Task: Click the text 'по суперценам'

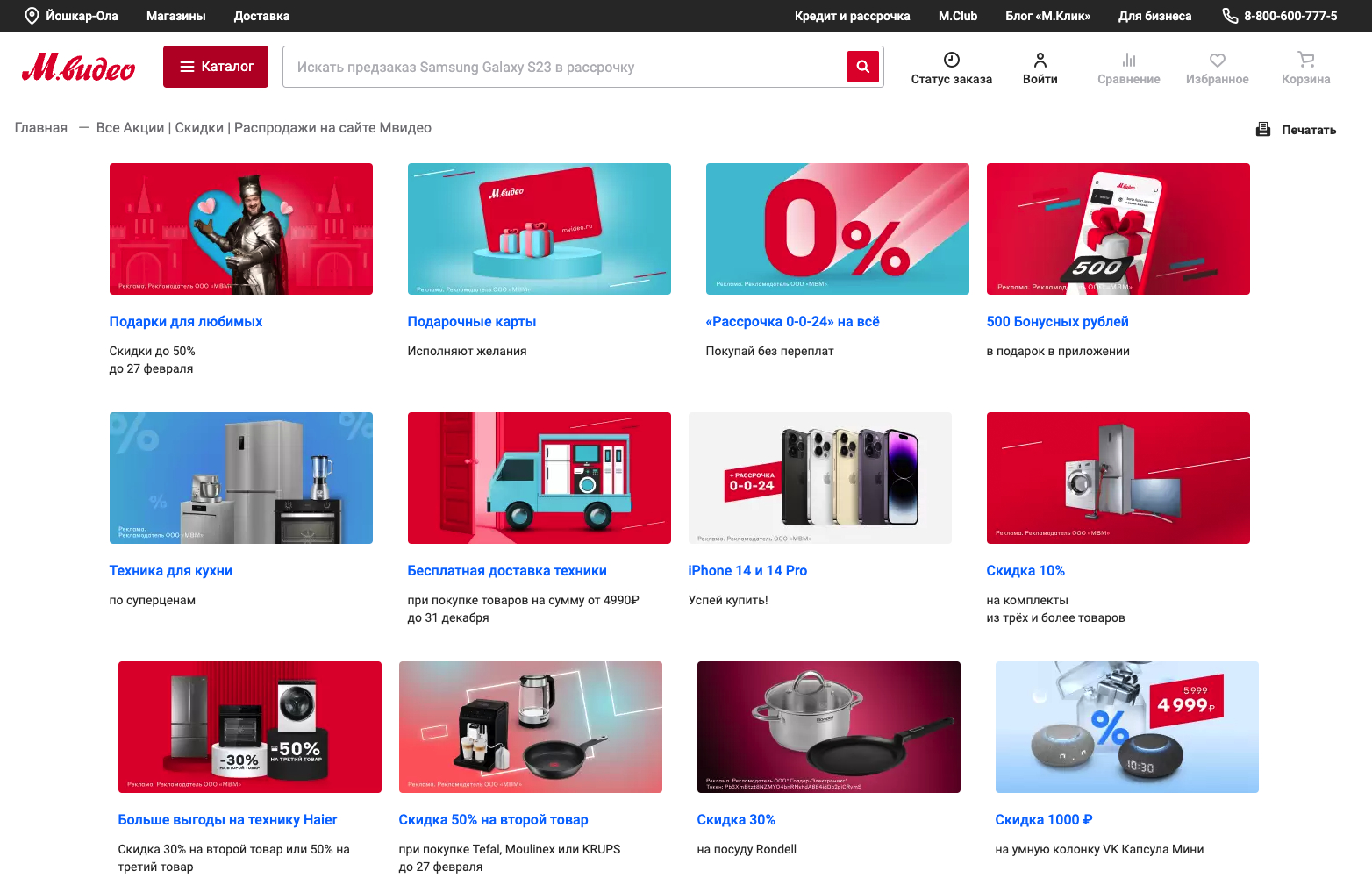Action: (153, 601)
